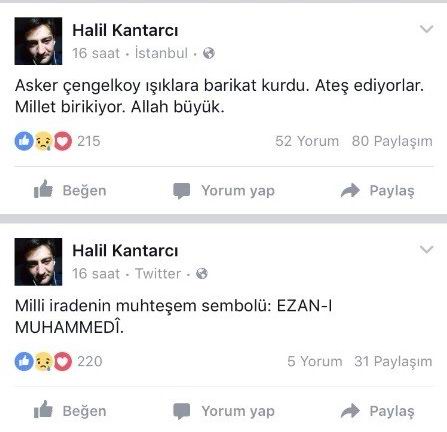Click the share arrow icon on the second post
The width and height of the screenshot is (447, 432).
point(350,411)
